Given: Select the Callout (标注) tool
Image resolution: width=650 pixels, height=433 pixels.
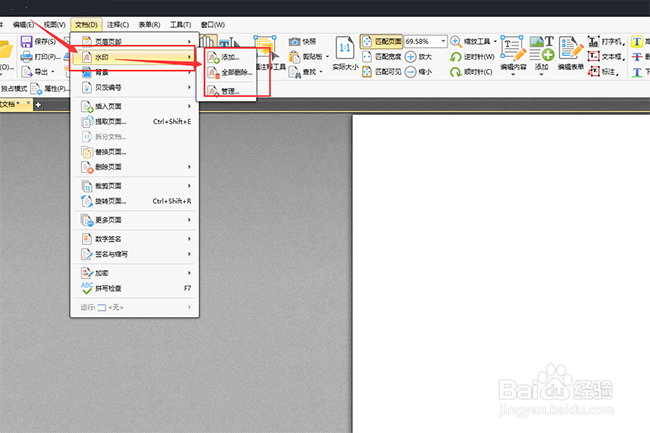Looking at the screenshot, I should (x=604, y=72).
